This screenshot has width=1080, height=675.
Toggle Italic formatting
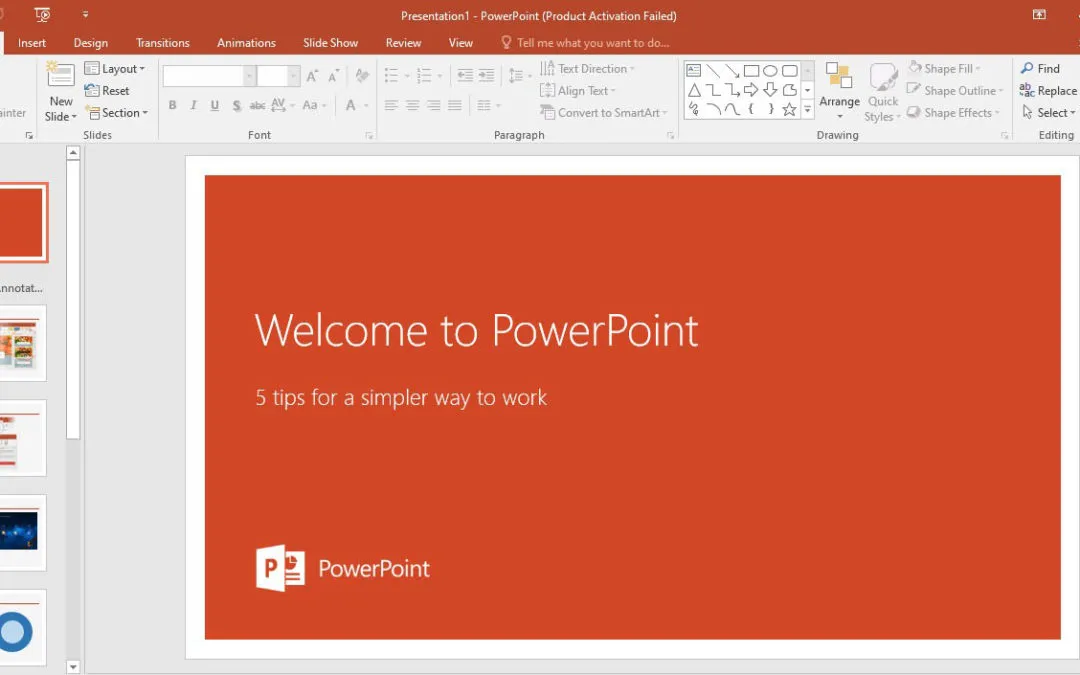click(x=194, y=105)
